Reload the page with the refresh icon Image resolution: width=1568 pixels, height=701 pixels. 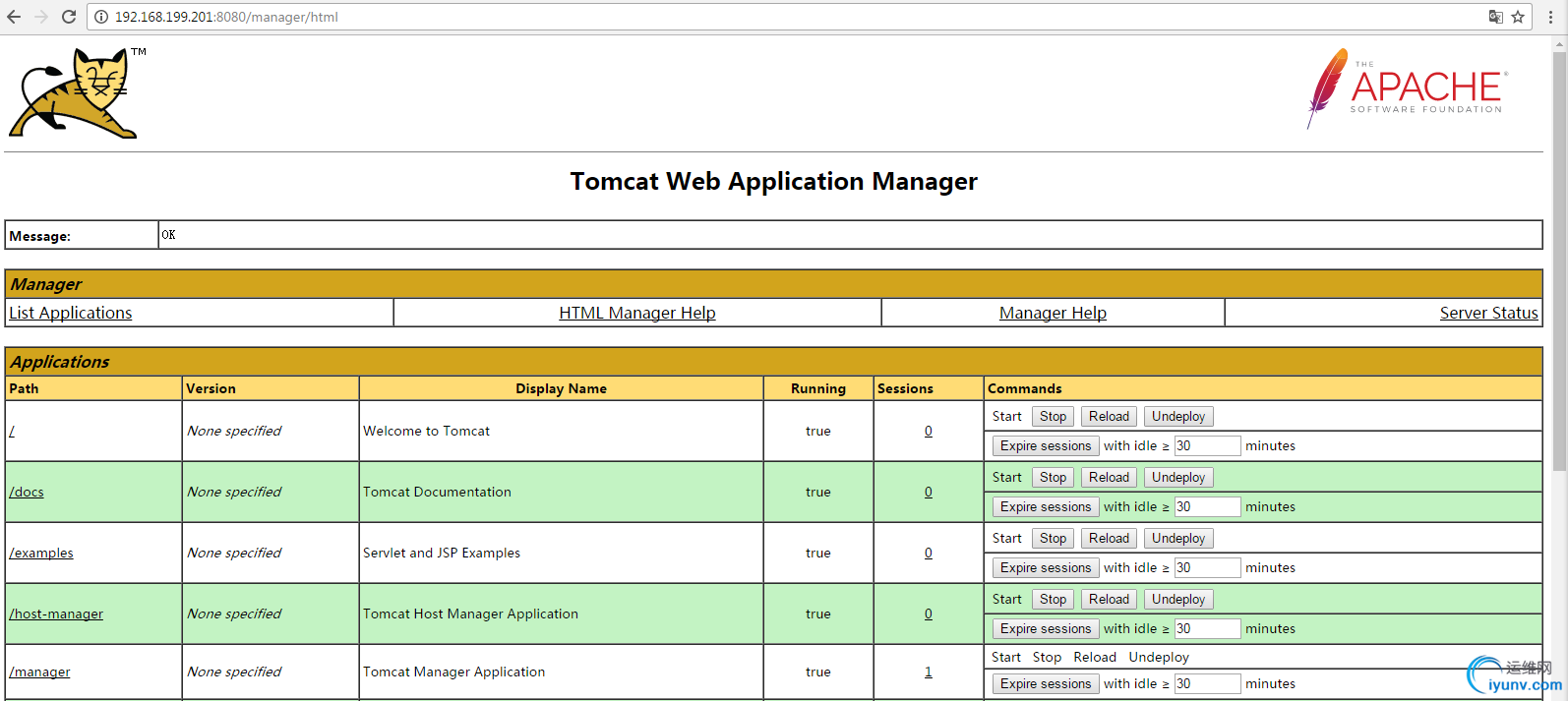(x=69, y=17)
